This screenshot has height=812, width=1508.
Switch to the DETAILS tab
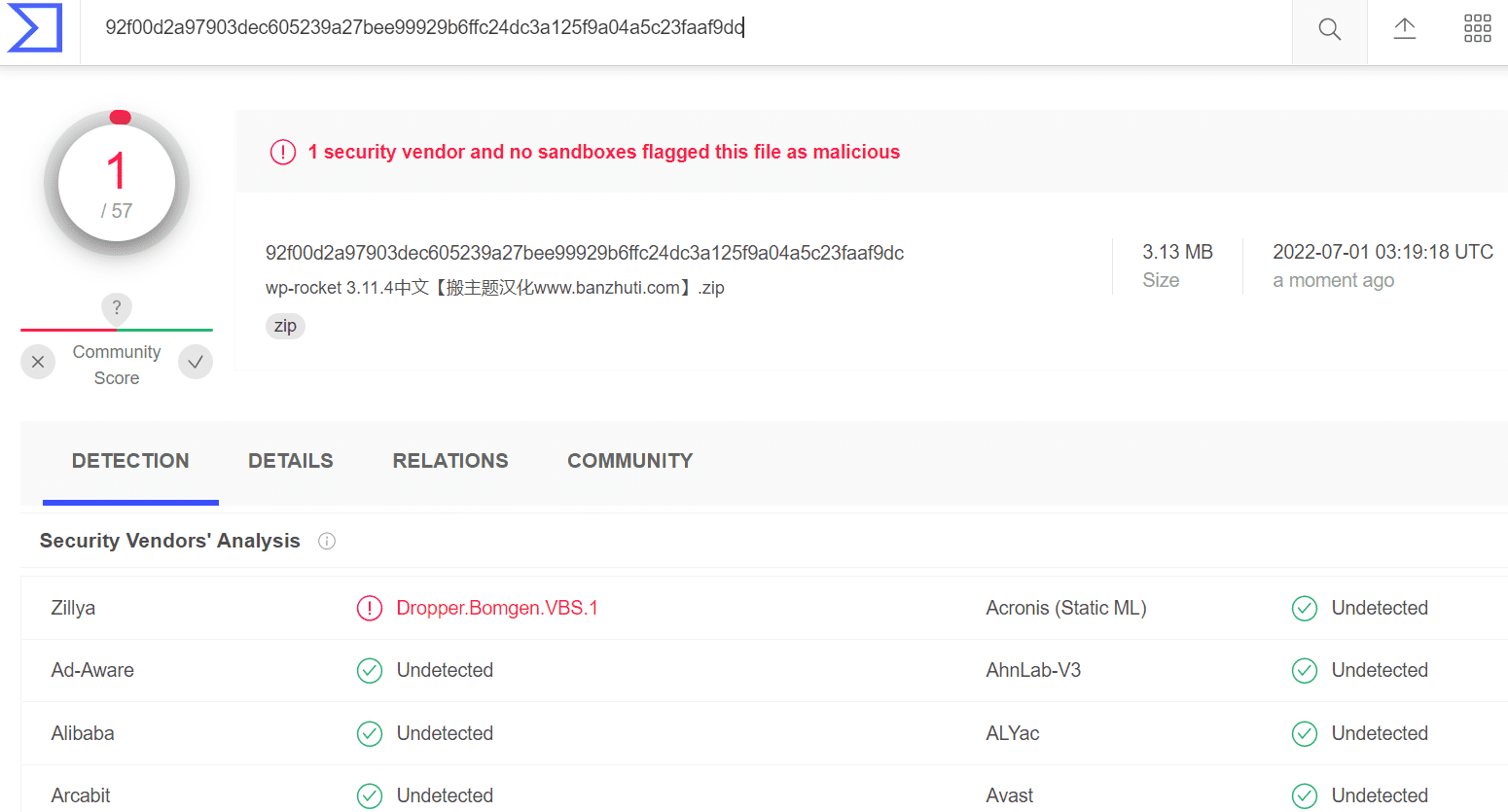coord(291,461)
